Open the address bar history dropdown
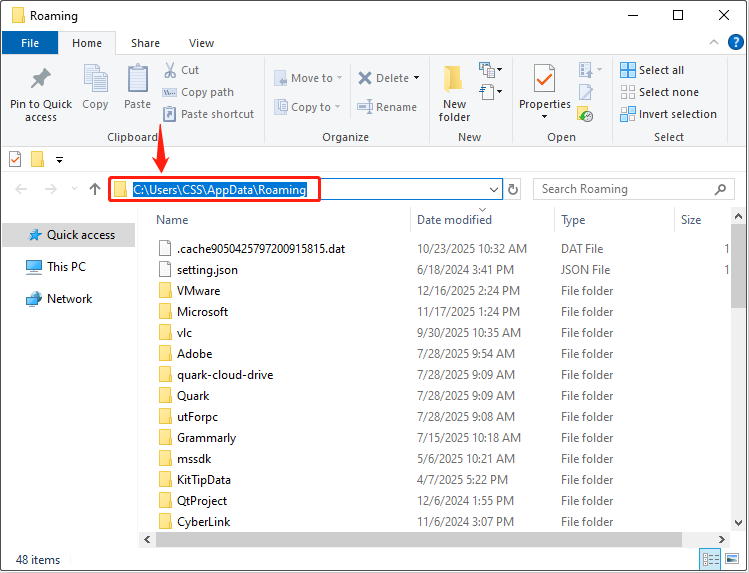Screen dimensions: 749x573 pos(494,189)
